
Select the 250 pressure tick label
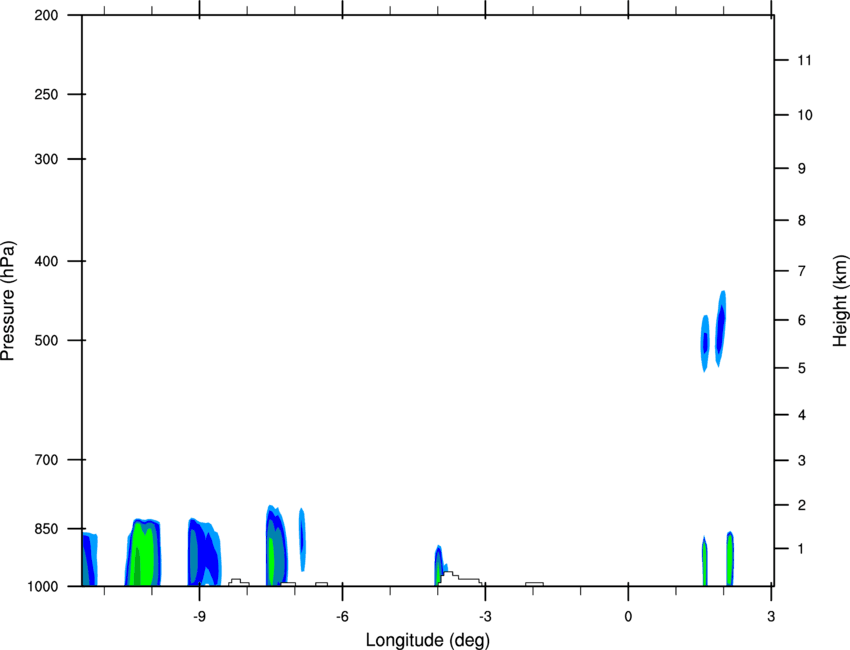click(x=46, y=94)
